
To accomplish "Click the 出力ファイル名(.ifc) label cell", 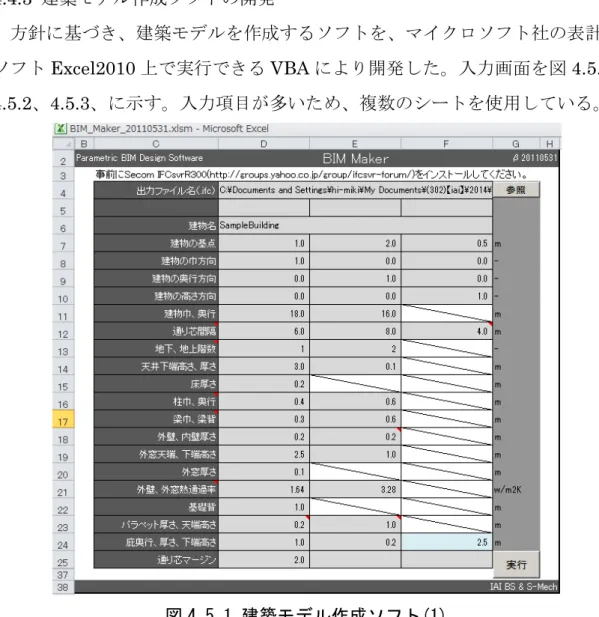I will pos(156,190).
